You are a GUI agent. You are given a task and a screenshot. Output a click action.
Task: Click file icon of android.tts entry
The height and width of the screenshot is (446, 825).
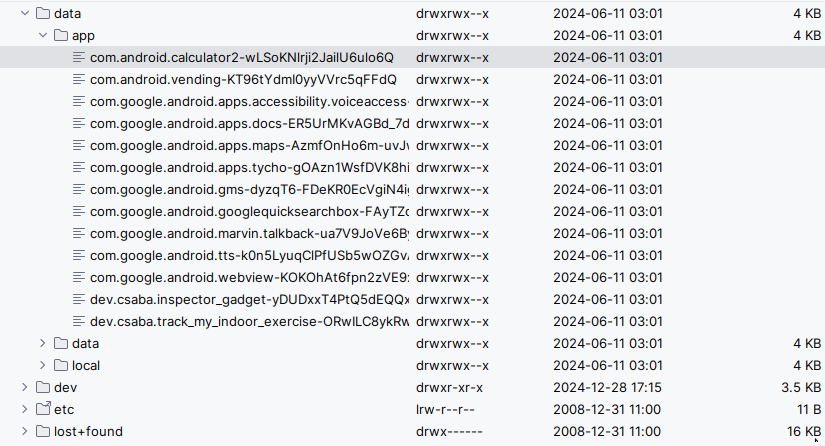click(x=79, y=256)
